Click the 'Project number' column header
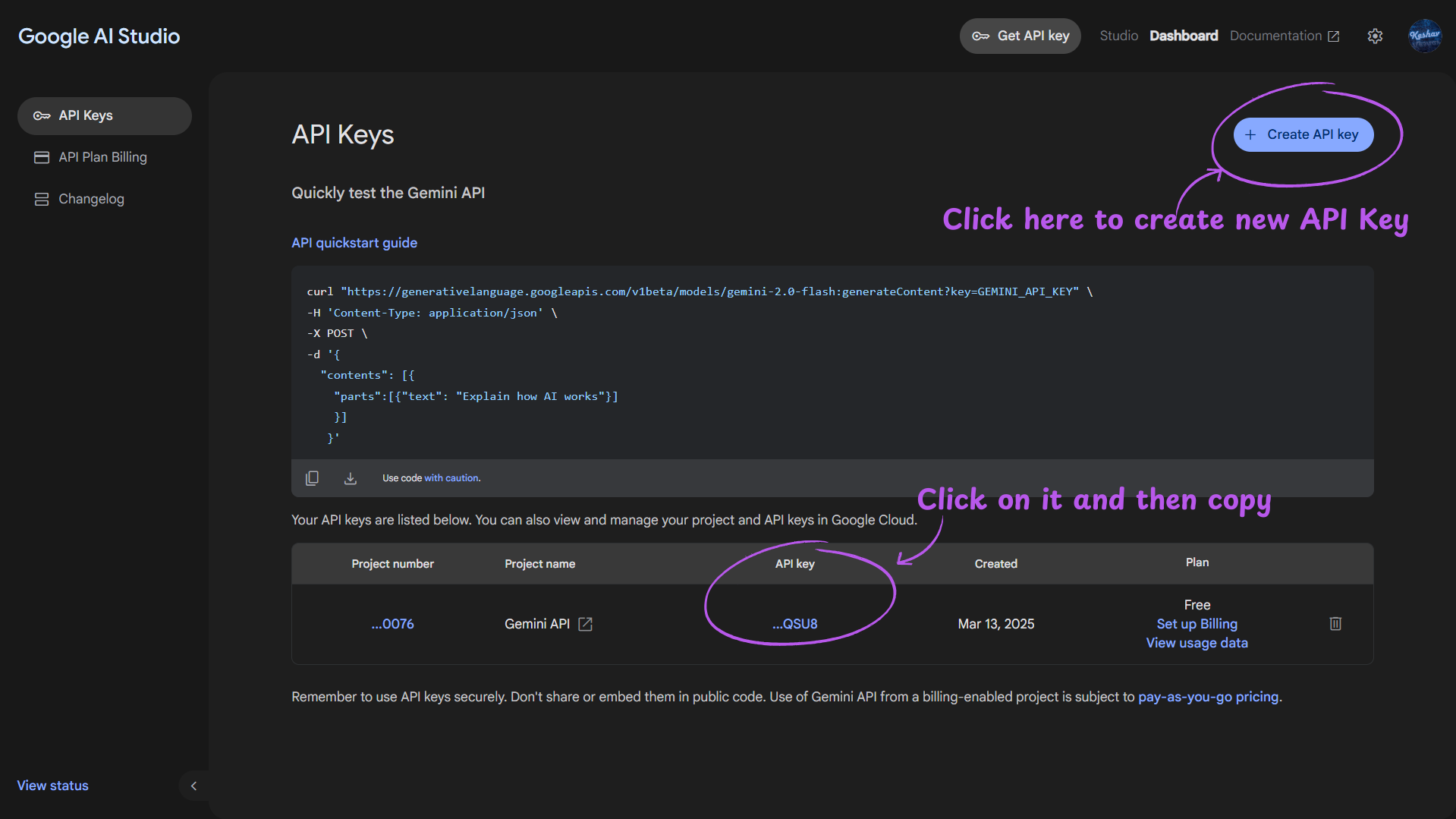The height and width of the screenshot is (819, 1456). pos(392,564)
